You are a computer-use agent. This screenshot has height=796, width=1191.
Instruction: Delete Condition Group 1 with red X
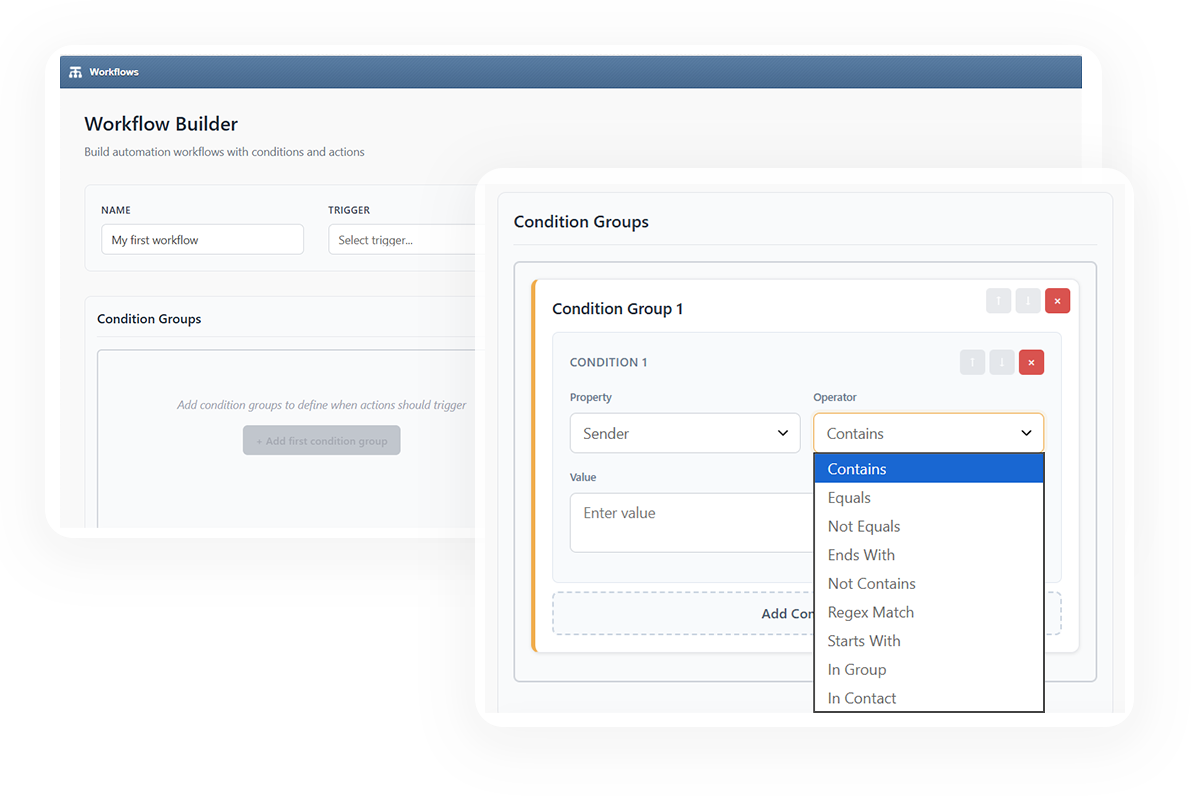1057,301
